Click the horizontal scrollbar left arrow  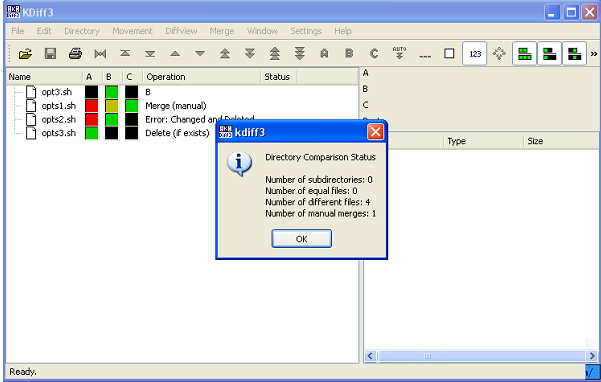(x=370, y=356)
